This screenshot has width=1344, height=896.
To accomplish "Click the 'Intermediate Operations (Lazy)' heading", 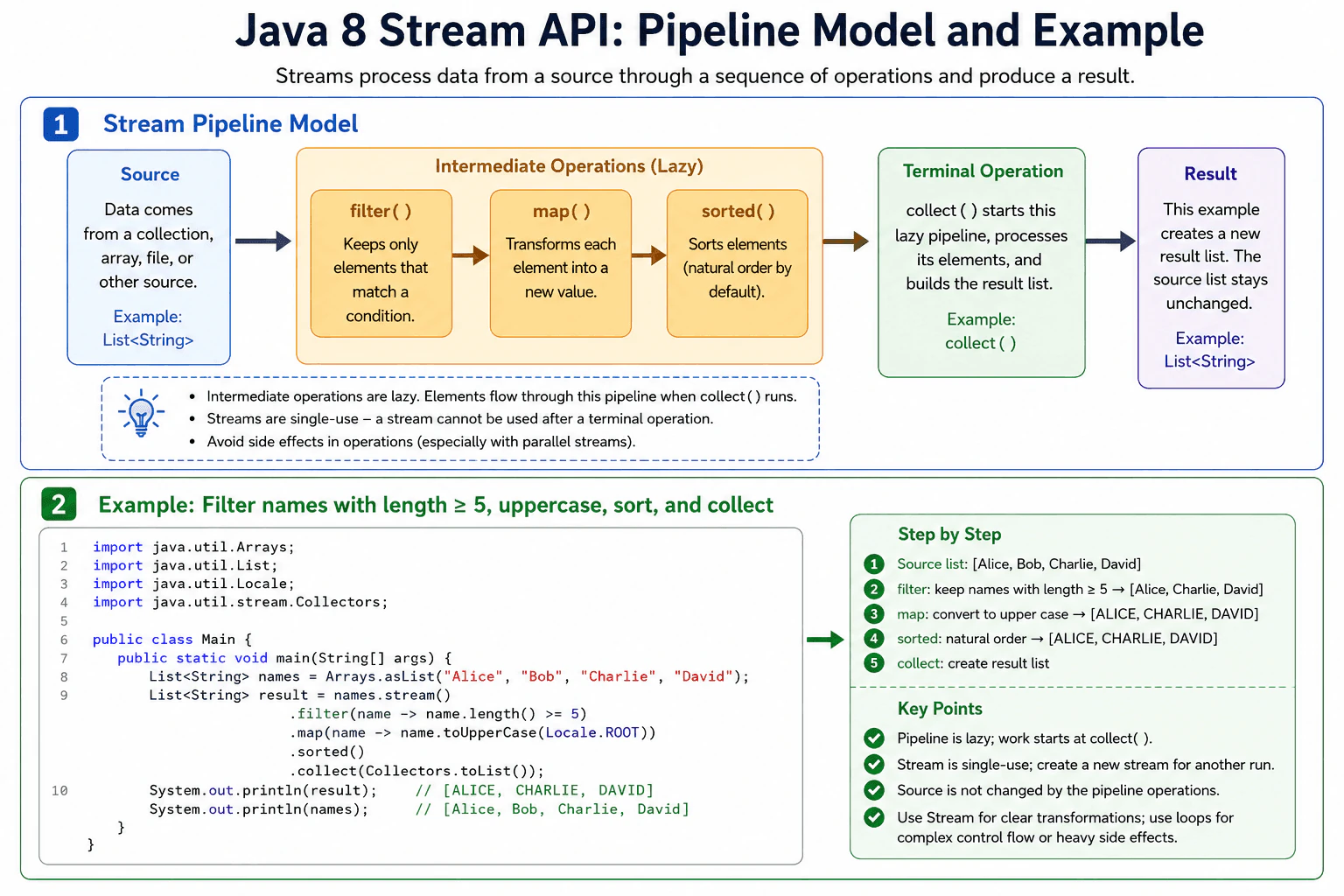I will point(569,166).
